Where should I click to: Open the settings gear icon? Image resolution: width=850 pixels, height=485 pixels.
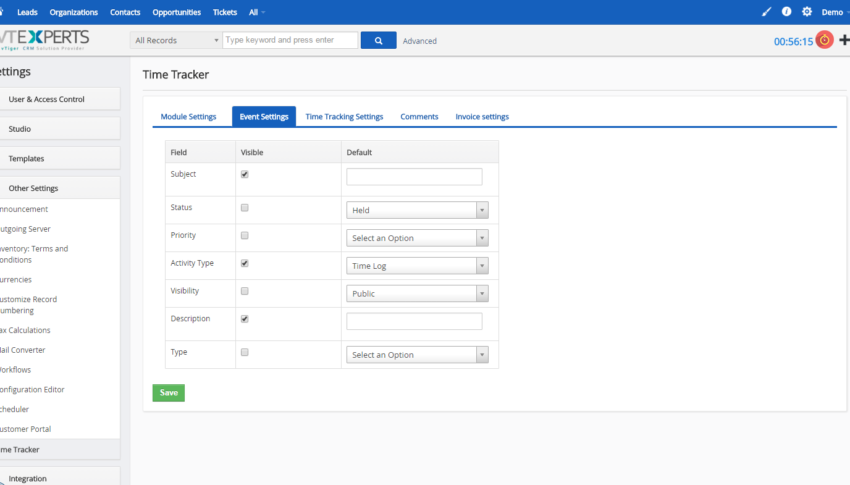pos(807,11)
